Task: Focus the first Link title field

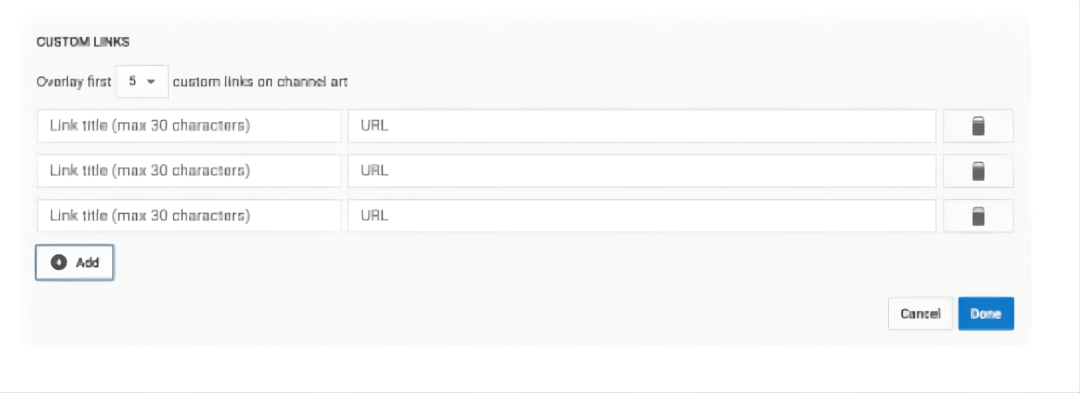Action: (x=189, y=126)
